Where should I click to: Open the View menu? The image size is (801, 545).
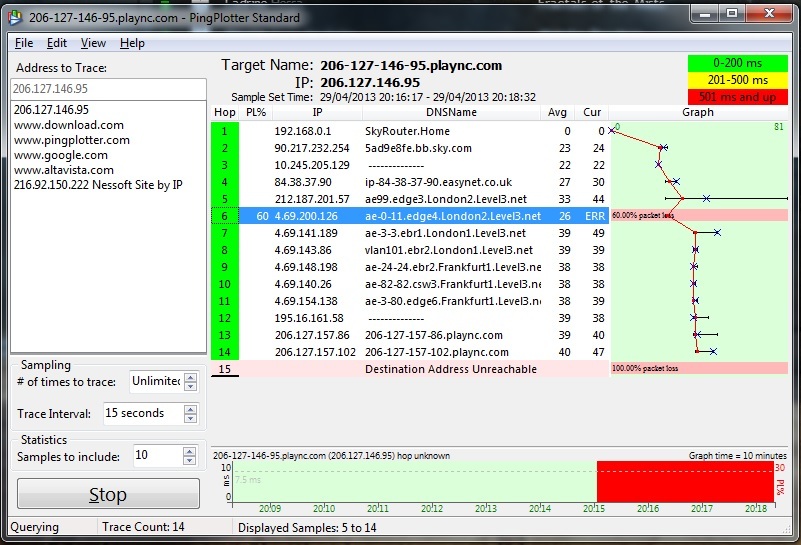[93, 43]
